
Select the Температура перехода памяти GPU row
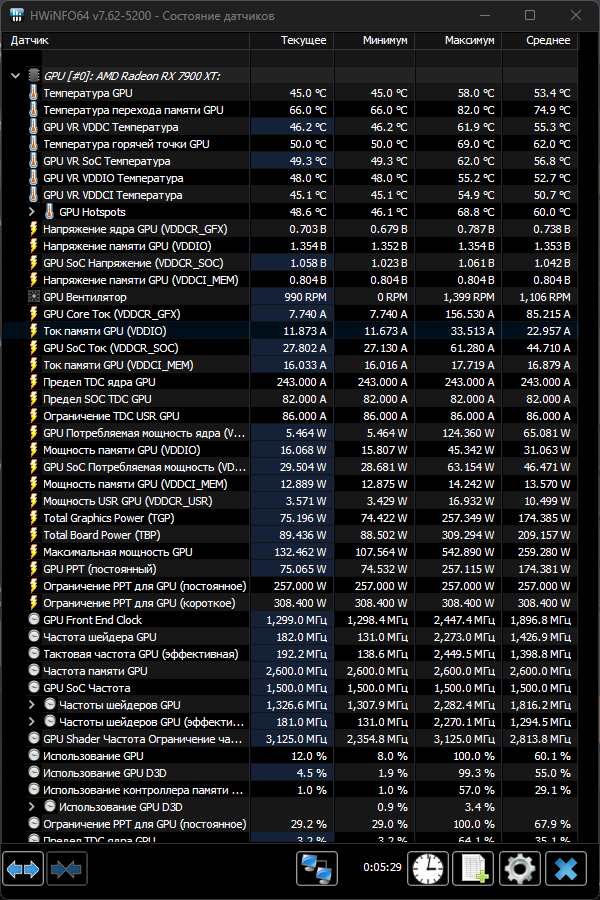290,110
